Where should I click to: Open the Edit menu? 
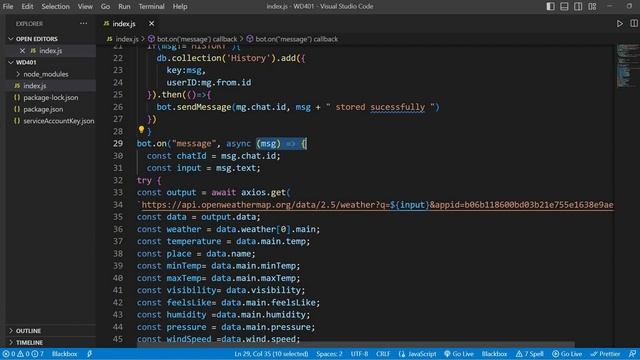(x=27, y=7)
